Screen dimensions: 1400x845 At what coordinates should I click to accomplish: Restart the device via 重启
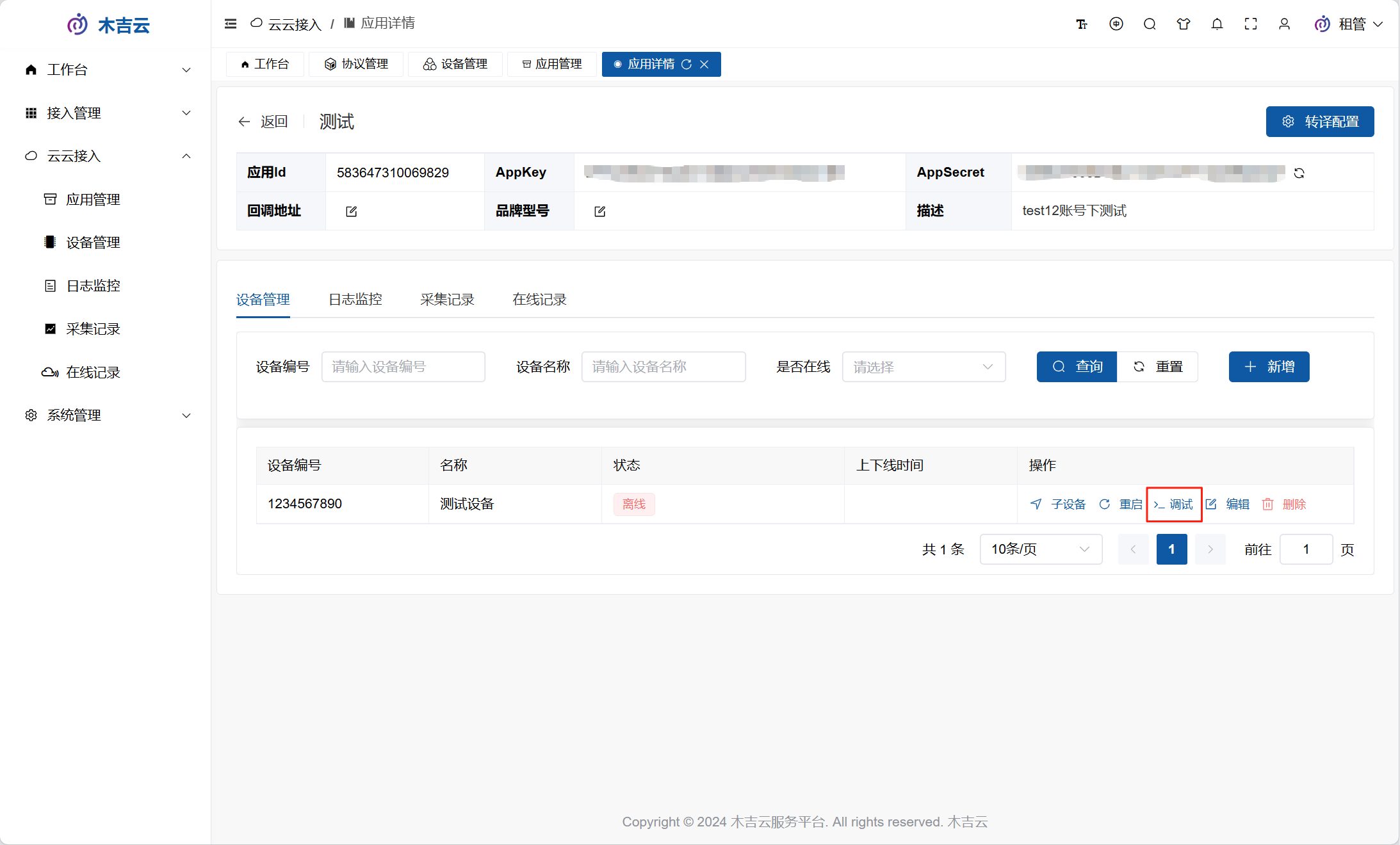[1120, 504]
